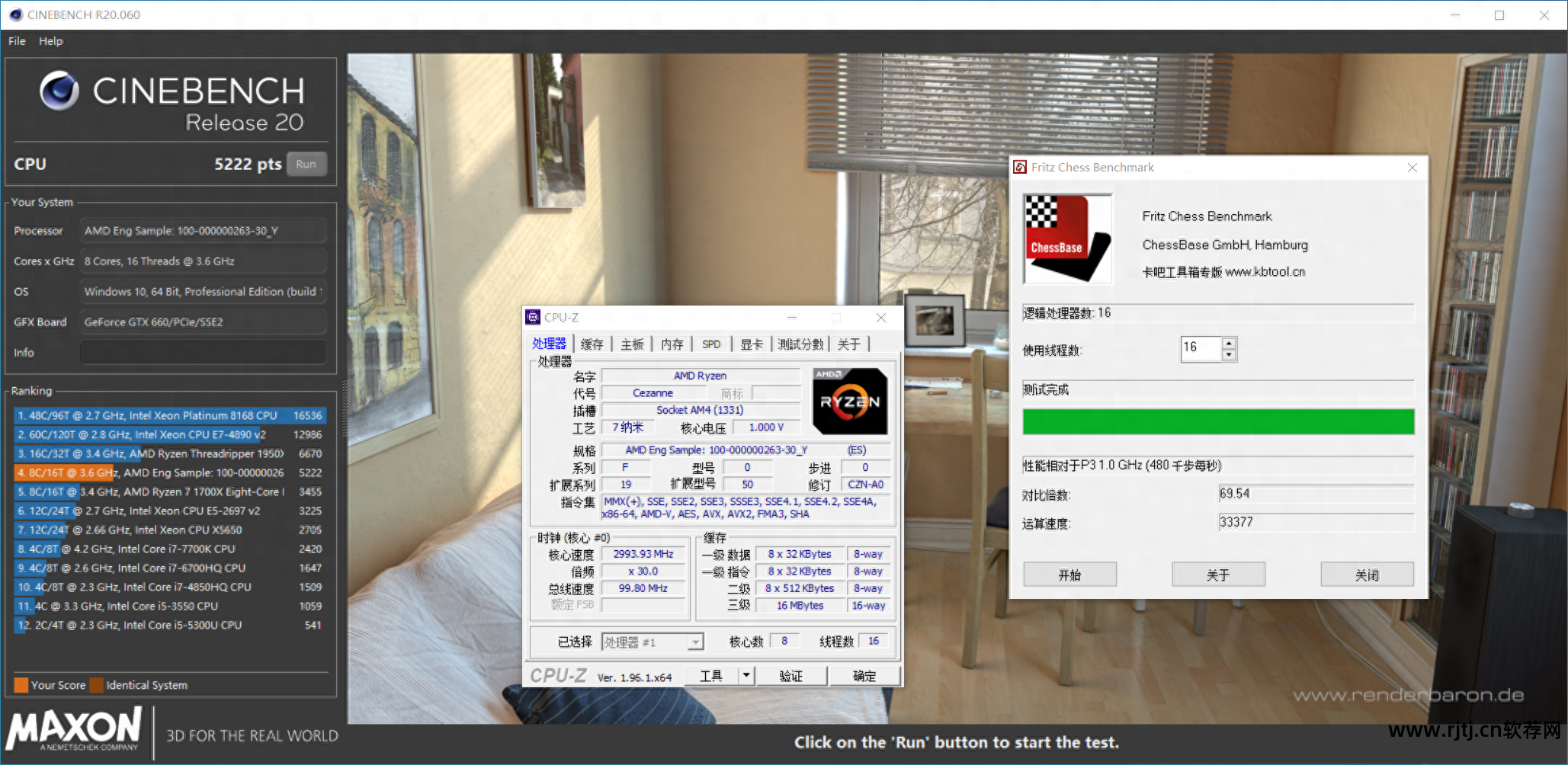Click the Fritz Chess Benchmark title bar icon

tap(1020, 167)
